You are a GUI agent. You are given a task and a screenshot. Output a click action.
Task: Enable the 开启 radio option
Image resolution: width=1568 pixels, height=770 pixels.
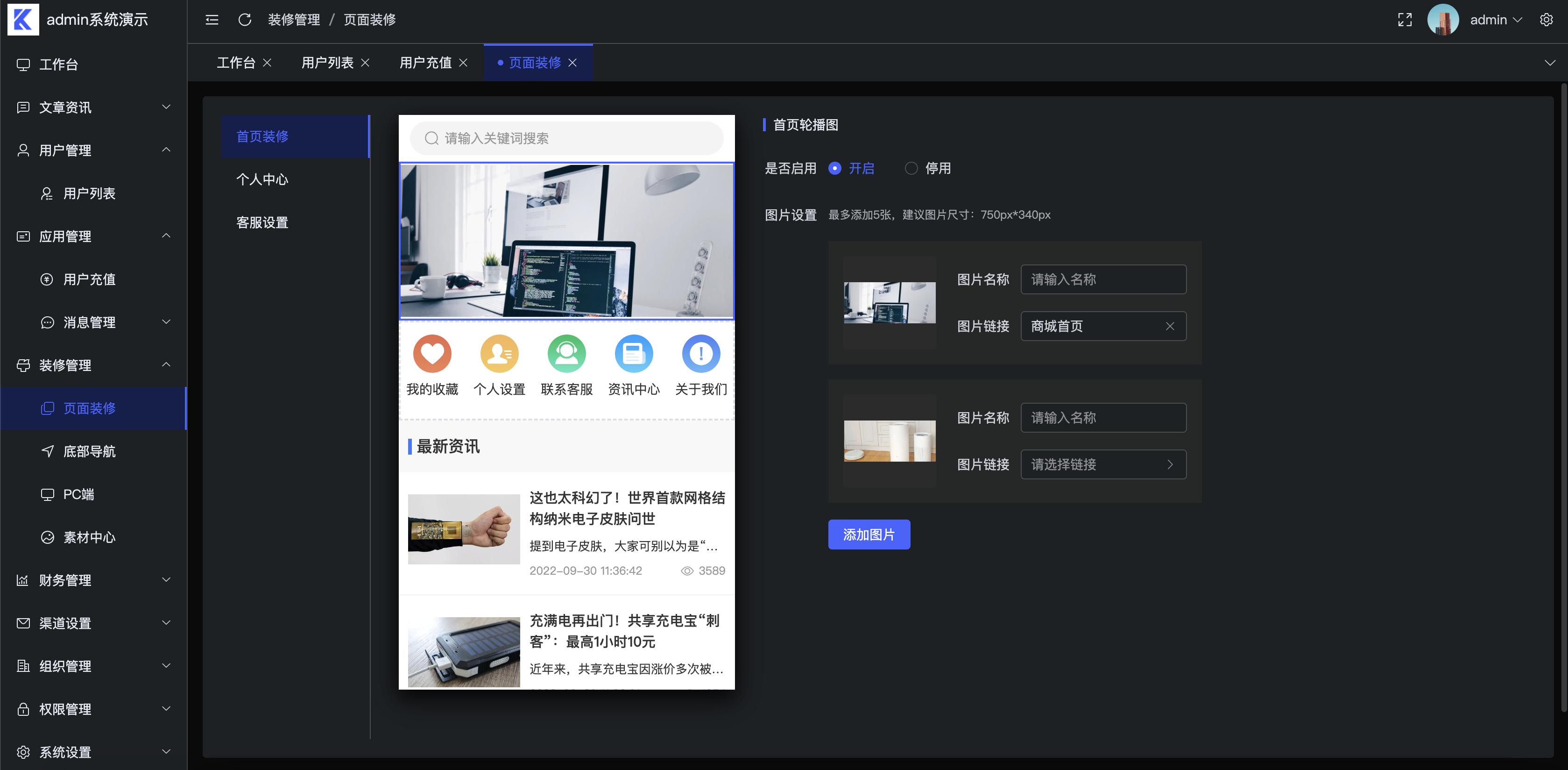[x=834, y=168]
